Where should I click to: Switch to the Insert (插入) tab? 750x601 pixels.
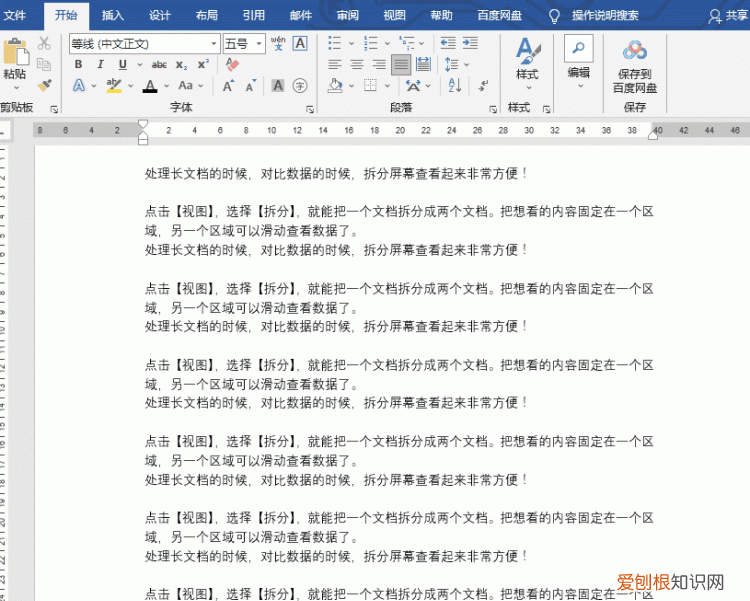click(113, 16)
